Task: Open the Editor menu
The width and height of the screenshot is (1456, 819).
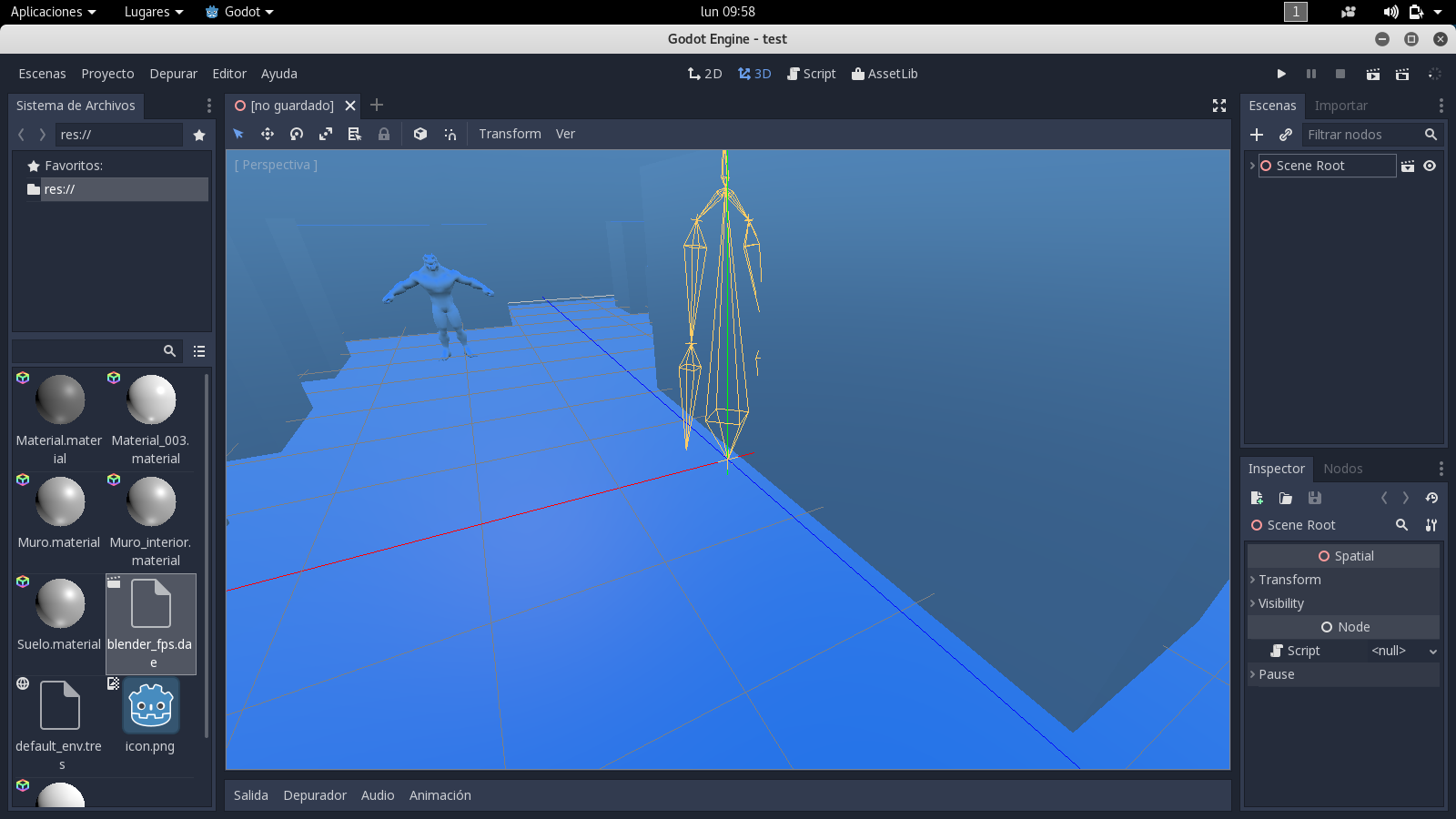Action: pyautogui.click(x=229, y=74)
